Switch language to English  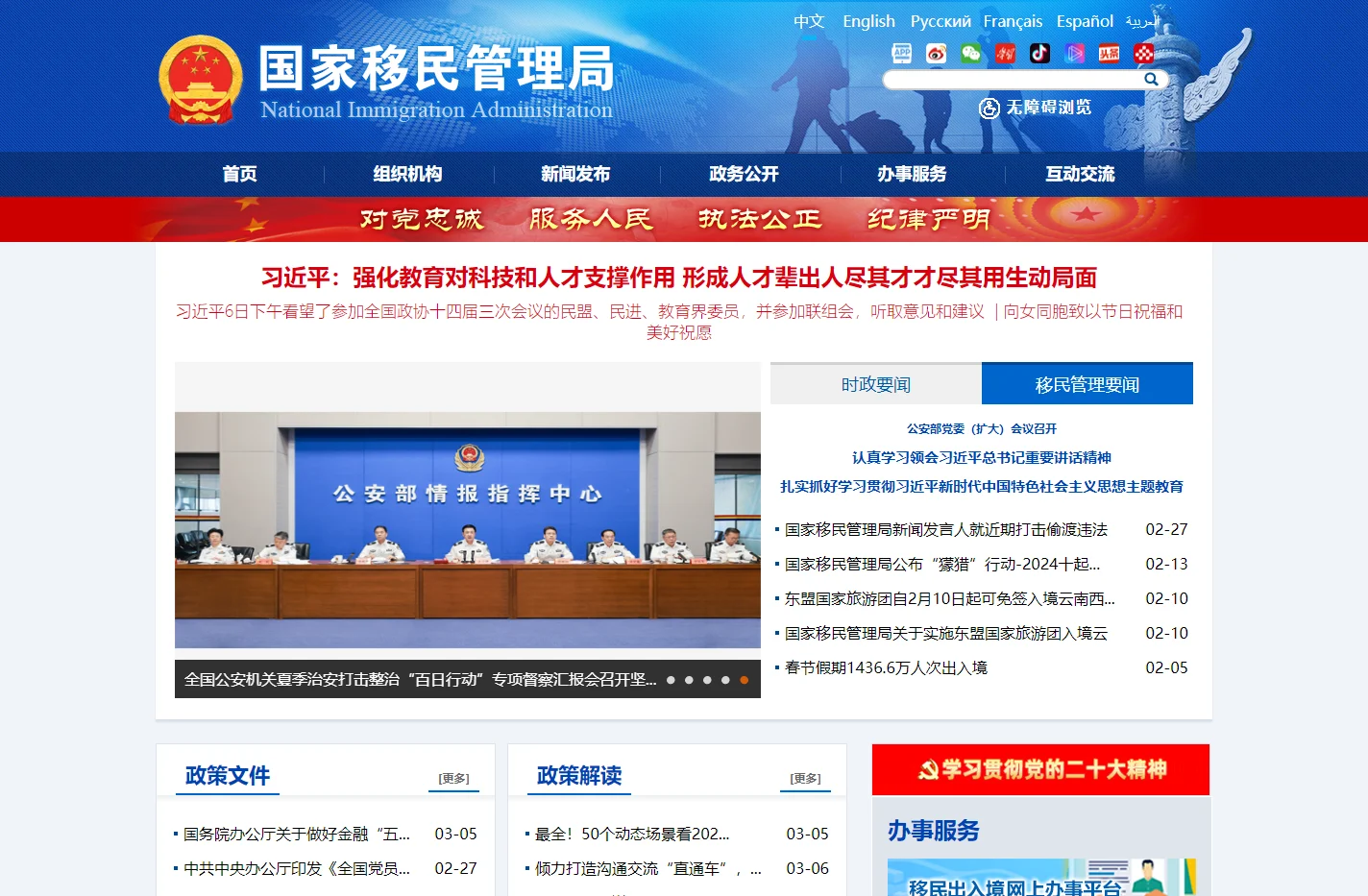click(x=868, y=21)
